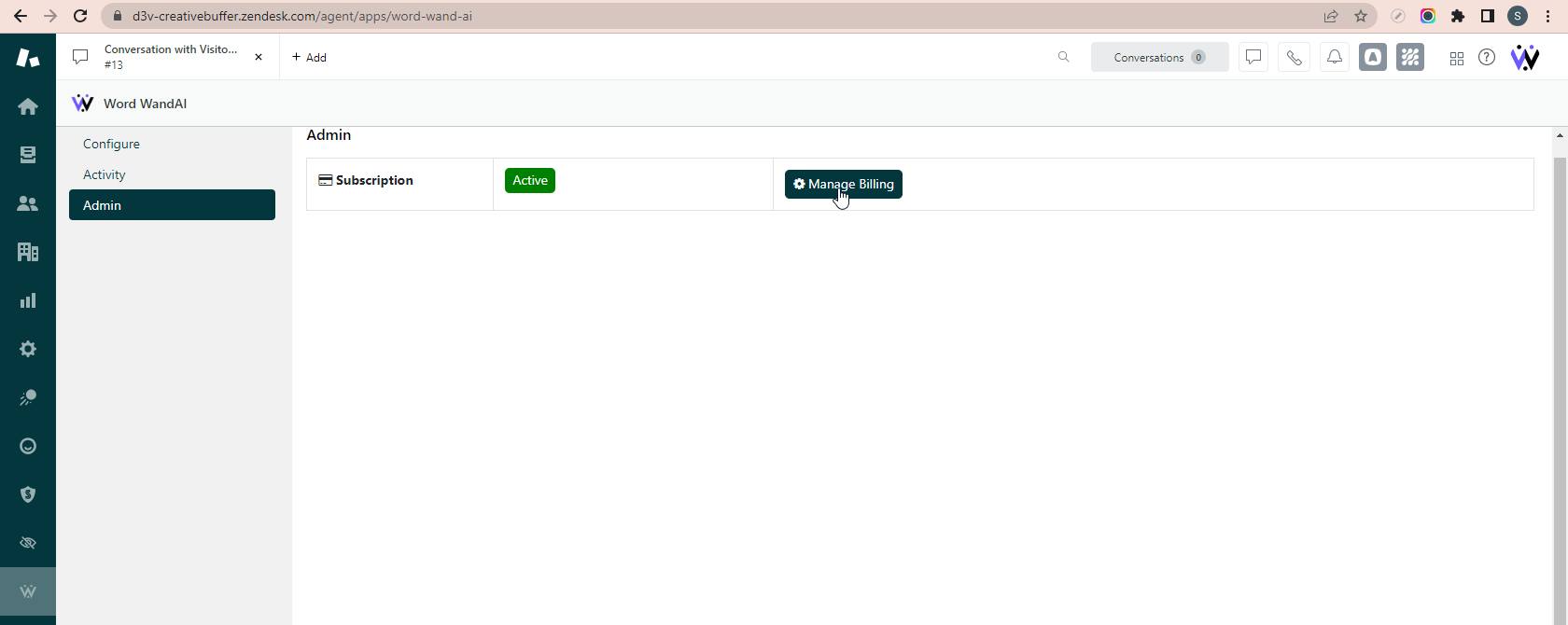The width and height of the screenshot is (1568, 625).
Task: Open the Home icon in sidebar
Action: point(28,106)
